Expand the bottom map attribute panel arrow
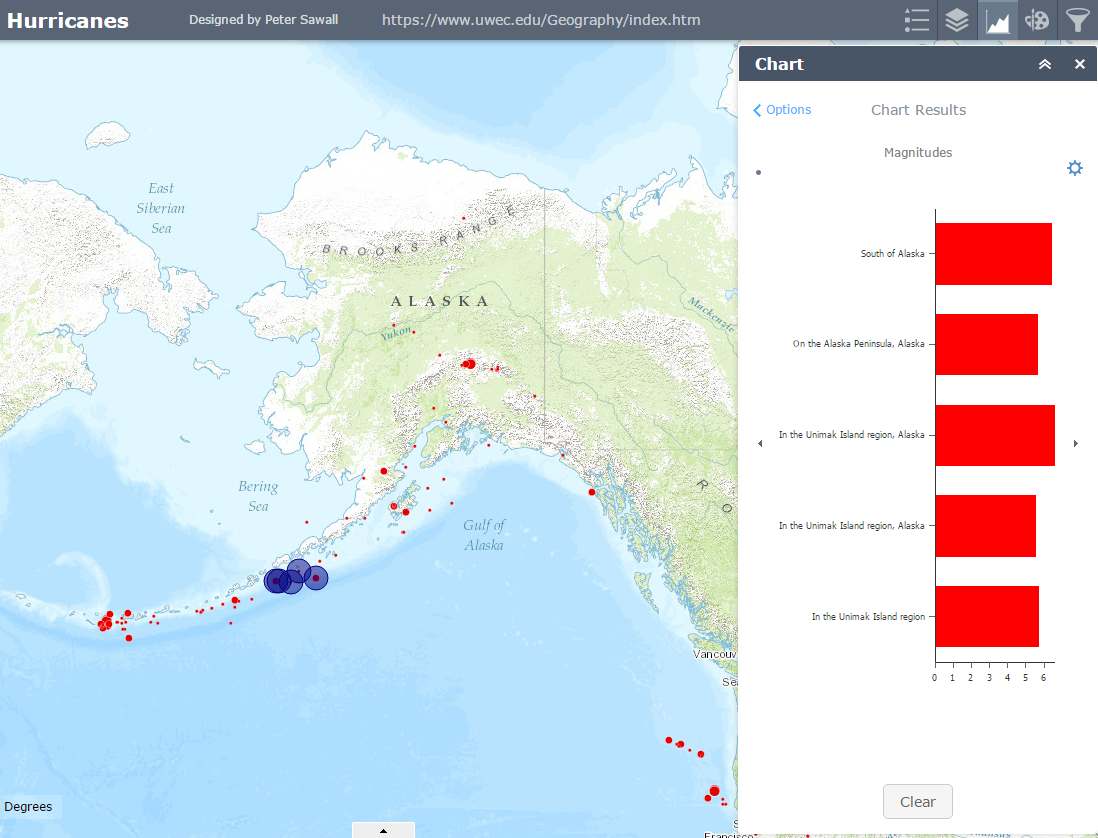 pyautogui.click(x=383, y=829)
